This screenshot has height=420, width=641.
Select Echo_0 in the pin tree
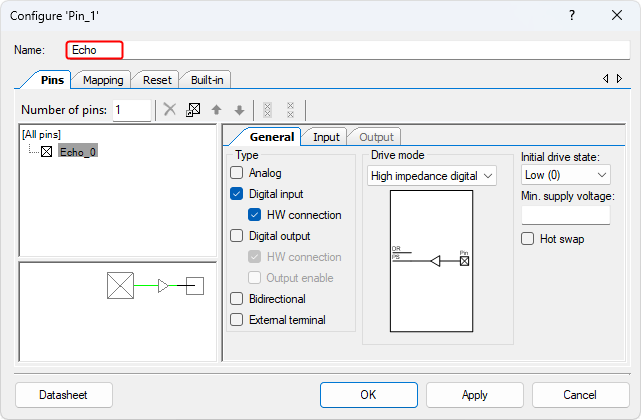pos(78,152)
